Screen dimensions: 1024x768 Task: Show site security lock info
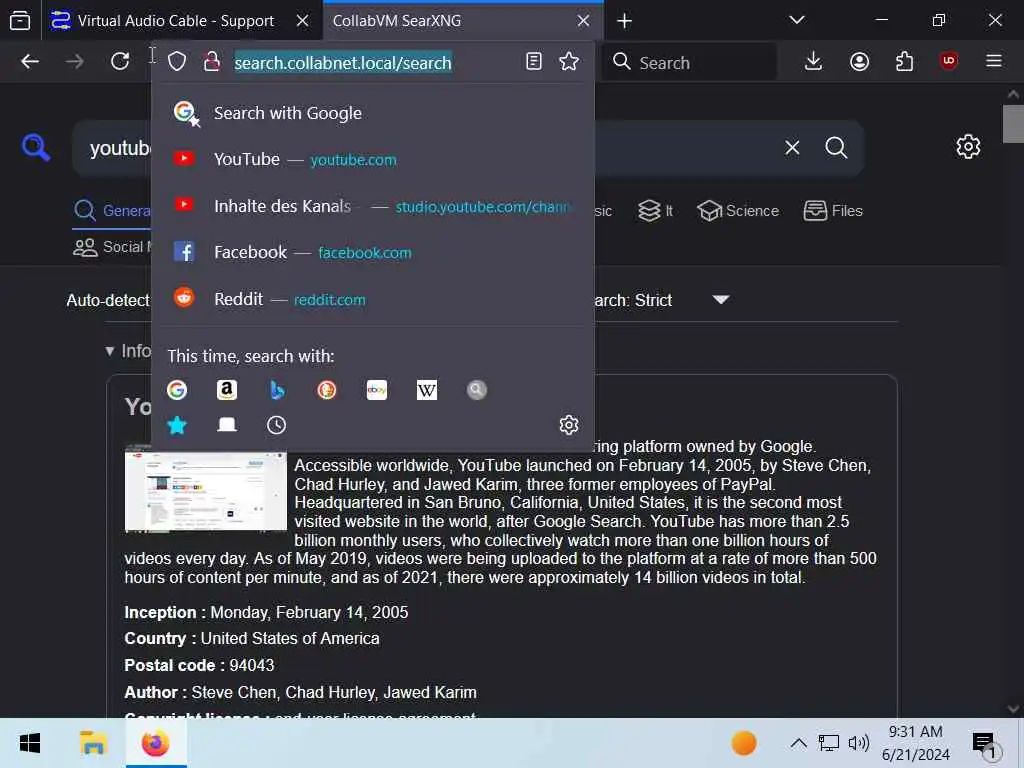pos(212,62)
